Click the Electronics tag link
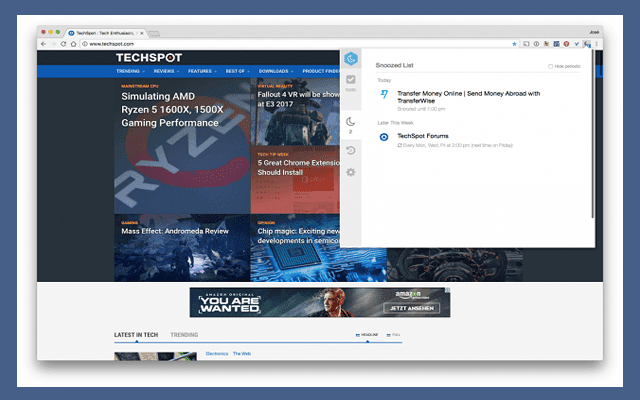This screenshot has width=640, height=400. pos(217,353)
